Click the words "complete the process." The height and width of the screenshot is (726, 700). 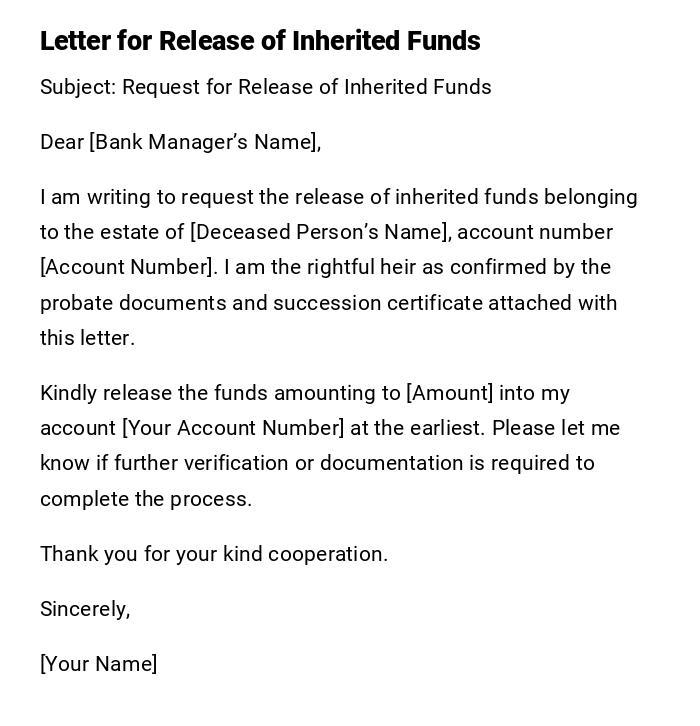(146, 499)
